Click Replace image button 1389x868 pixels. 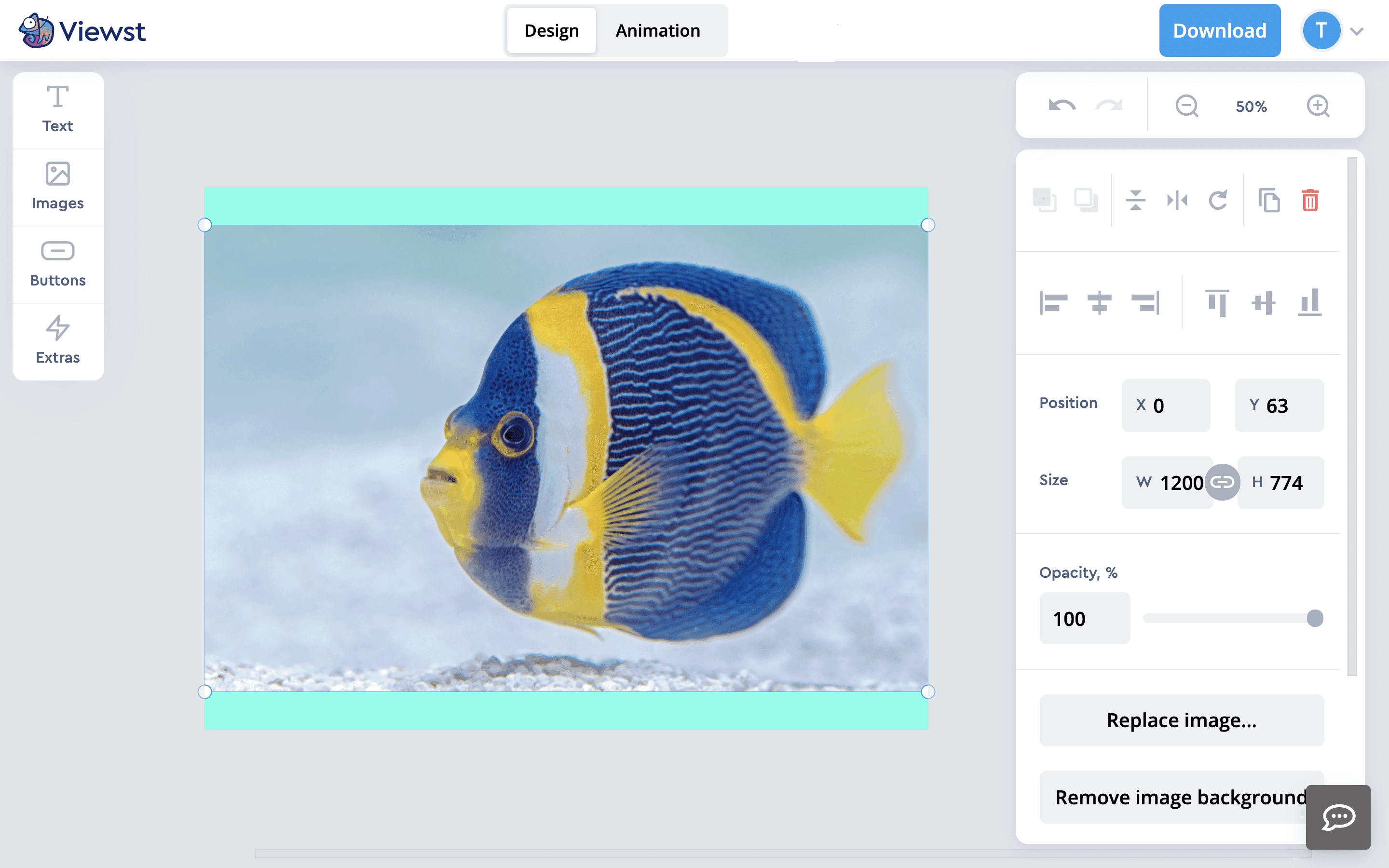(x=1181, y=720)
